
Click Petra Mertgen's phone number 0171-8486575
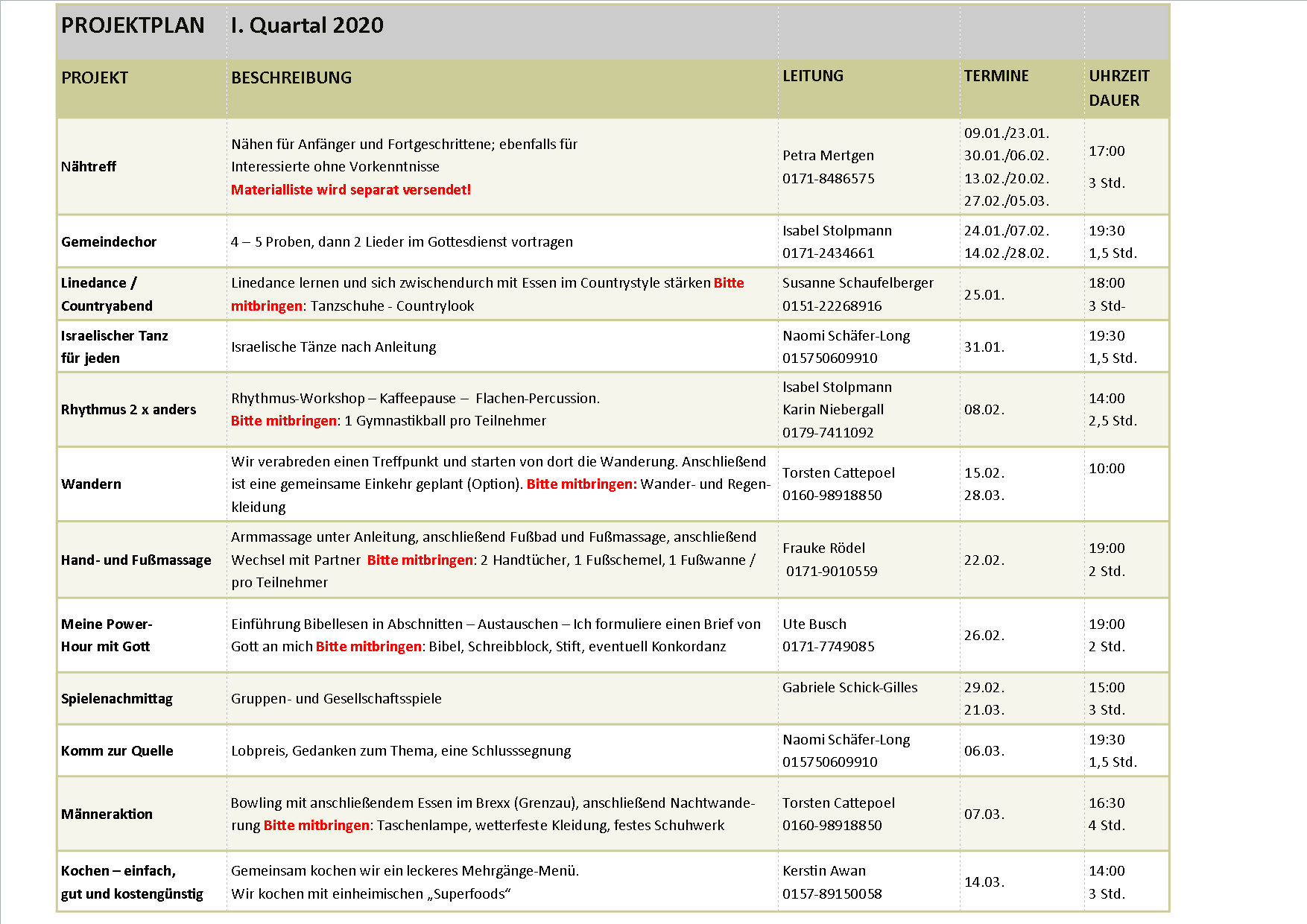click(829, 179)
